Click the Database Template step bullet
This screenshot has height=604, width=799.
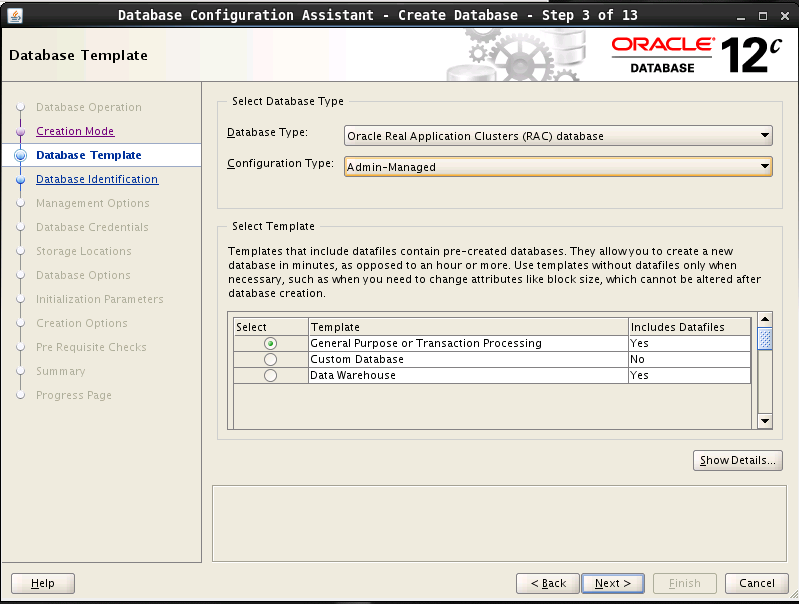coord(19,156)
